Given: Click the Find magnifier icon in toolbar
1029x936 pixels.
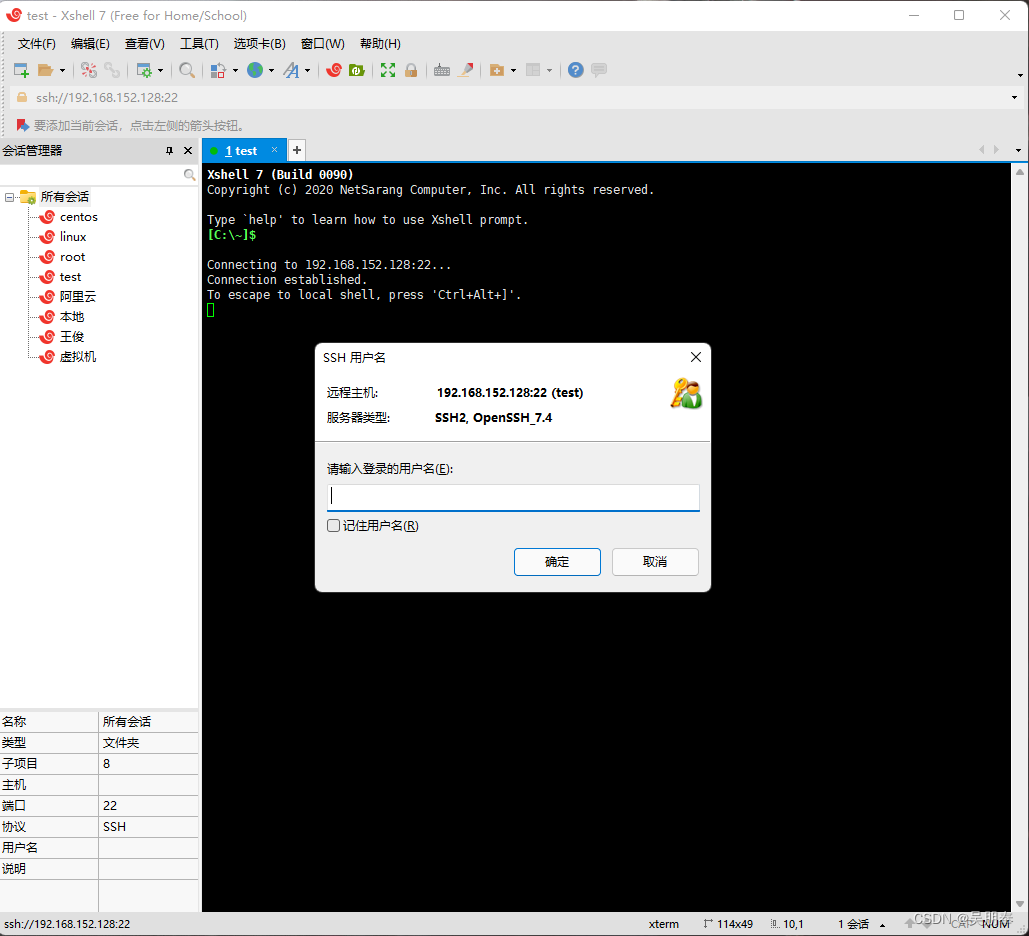Looking at the screenshot, I should (x=187, y=70).
